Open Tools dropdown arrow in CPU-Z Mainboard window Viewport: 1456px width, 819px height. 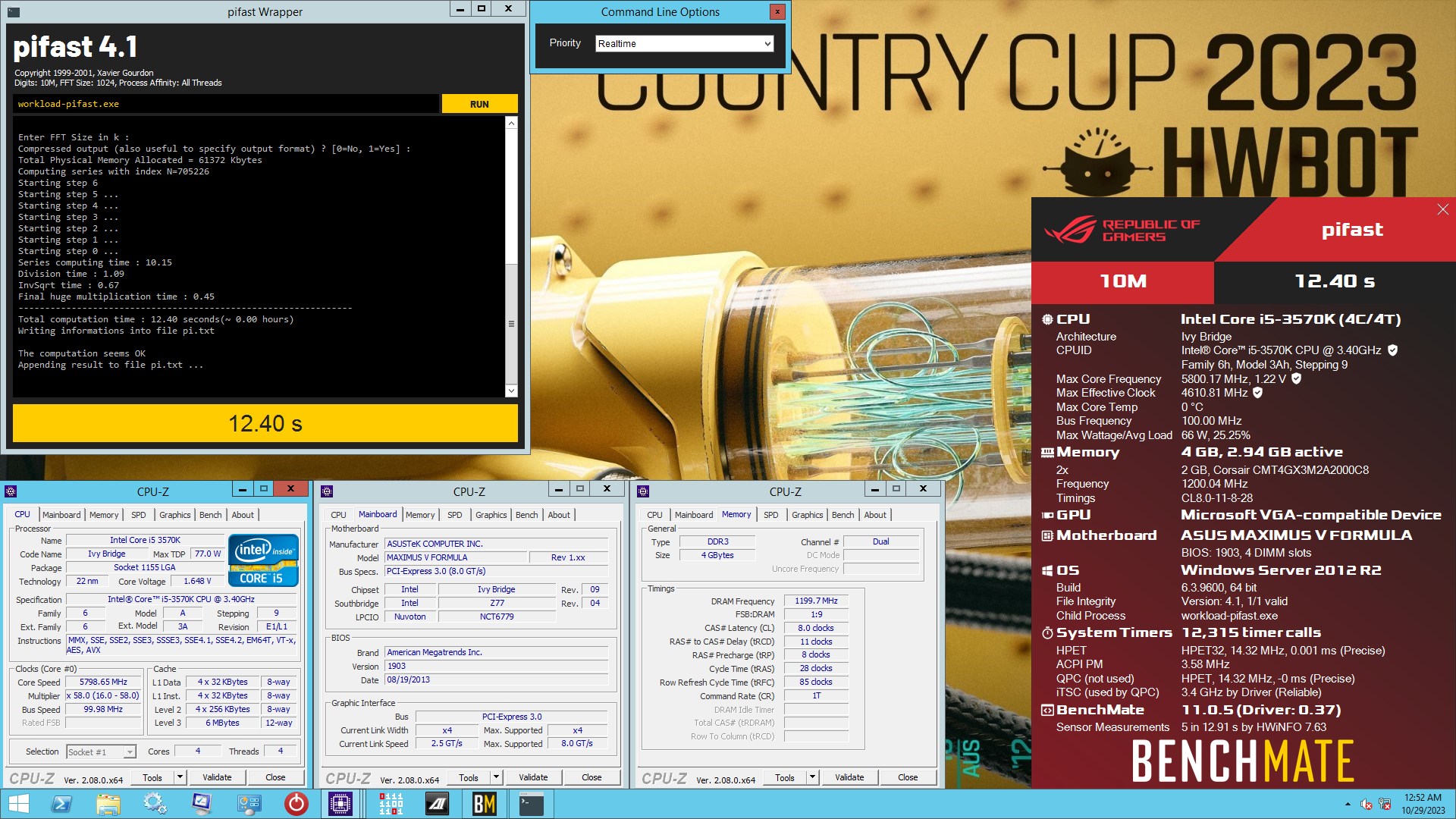[x=496, y=777]
